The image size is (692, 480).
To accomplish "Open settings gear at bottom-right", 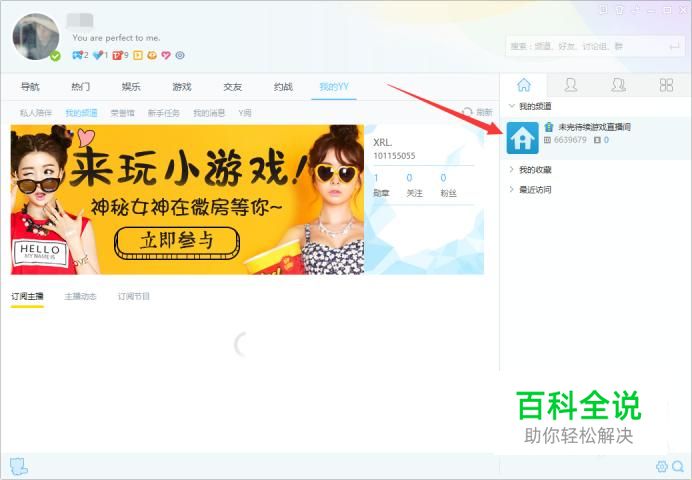I will 662,466.
